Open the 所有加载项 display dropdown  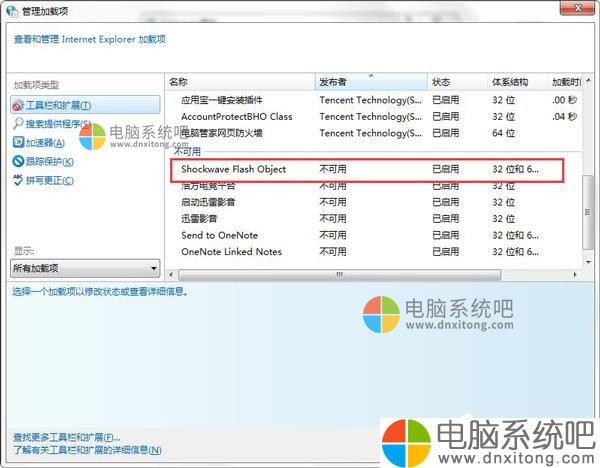[85, 268]
